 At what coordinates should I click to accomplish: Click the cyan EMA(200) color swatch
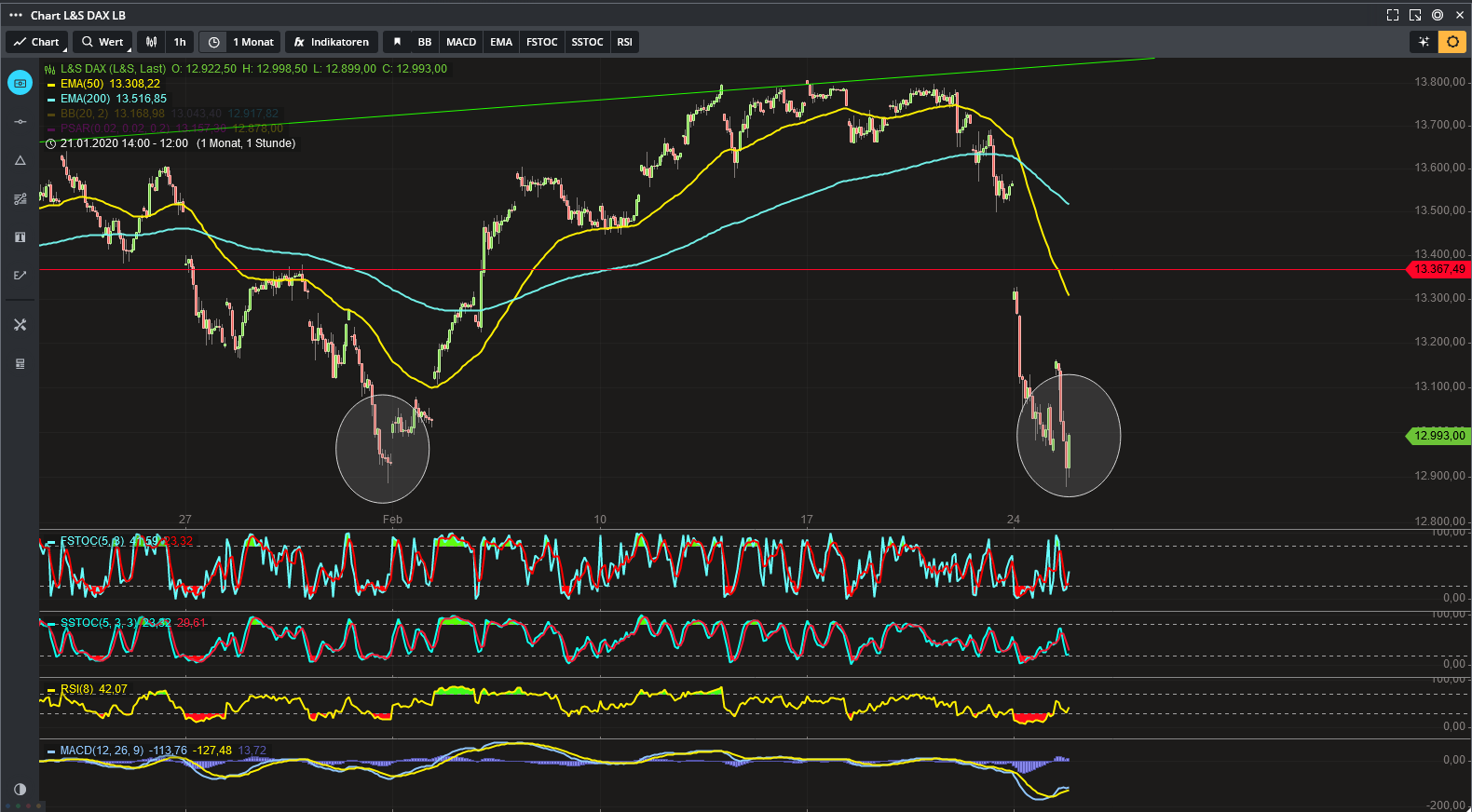tap(51, 100)
